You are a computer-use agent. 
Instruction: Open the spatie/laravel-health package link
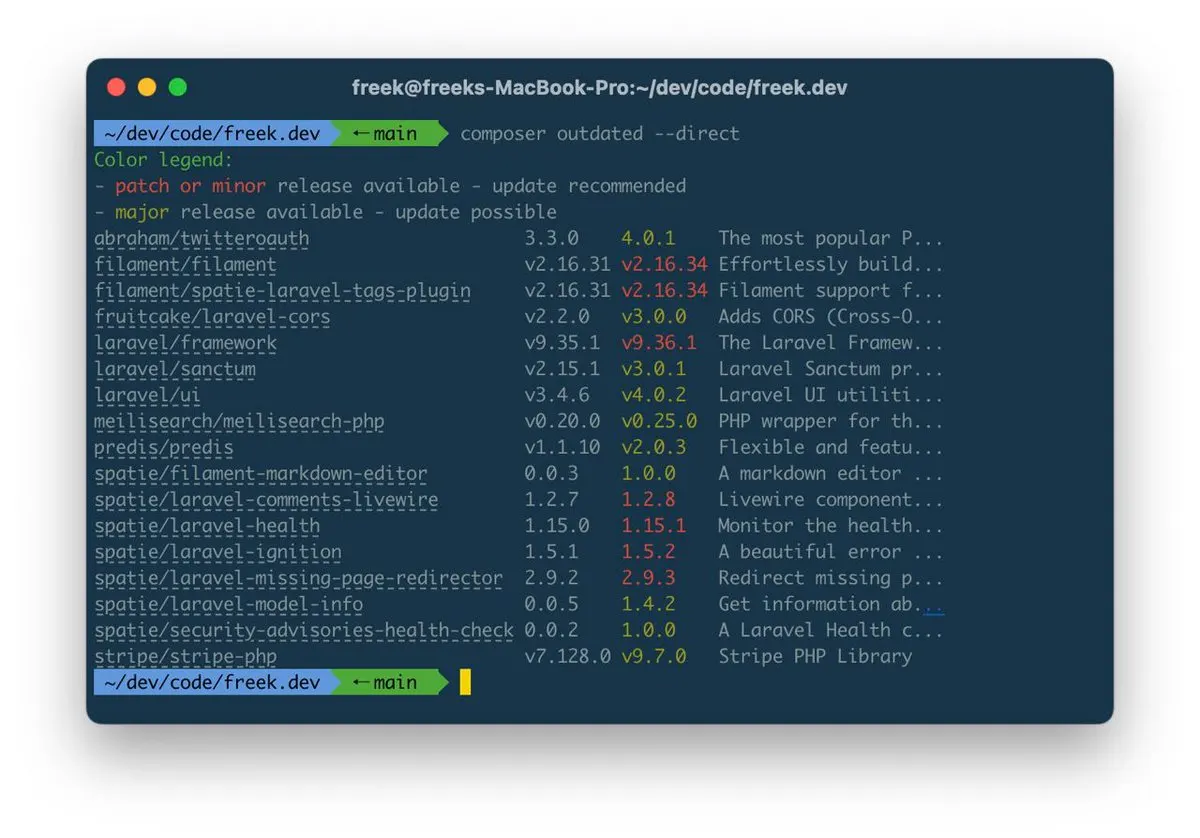[x=207, y=526]
